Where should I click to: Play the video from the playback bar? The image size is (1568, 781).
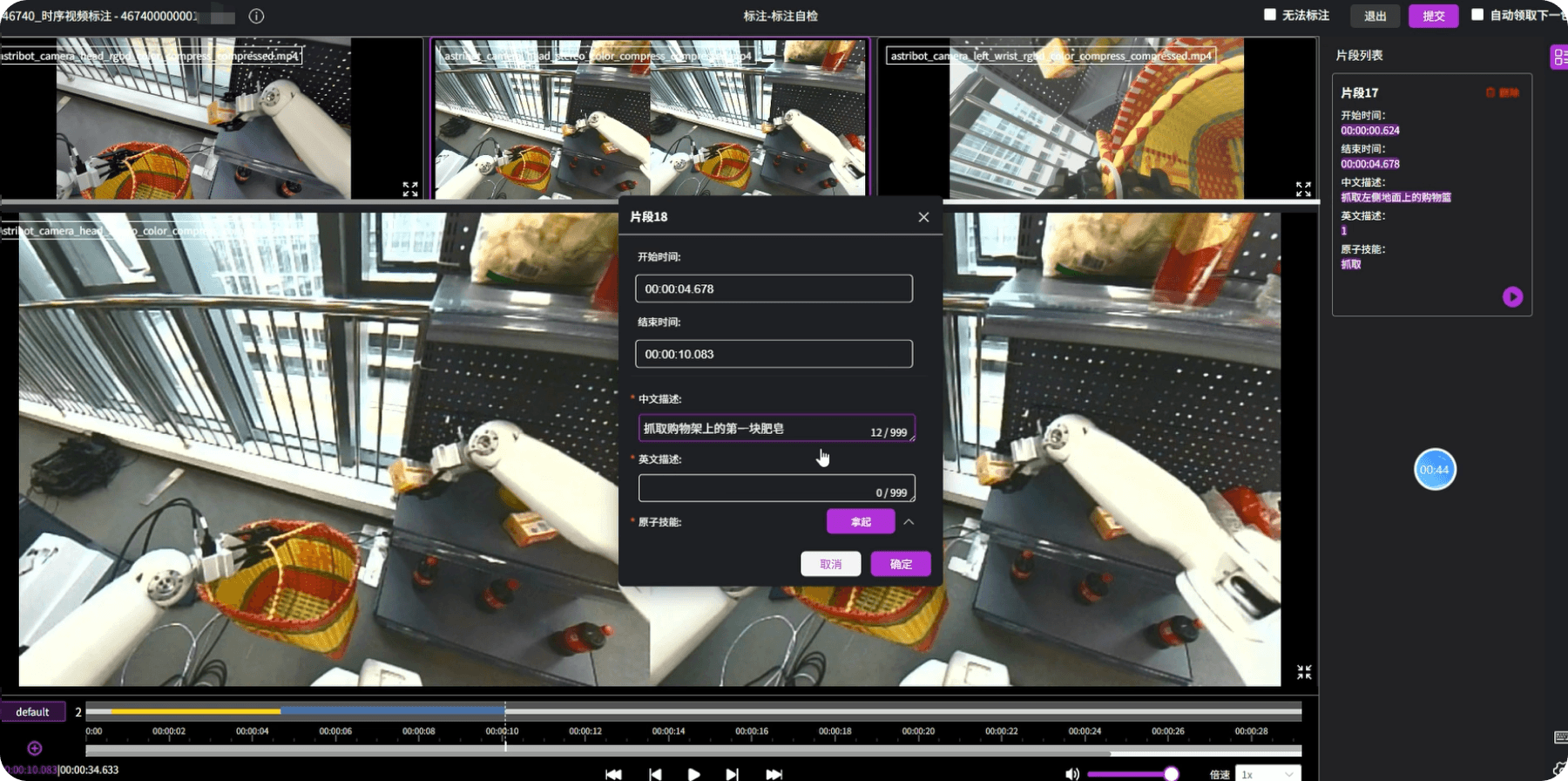click(x=694, y=774)
